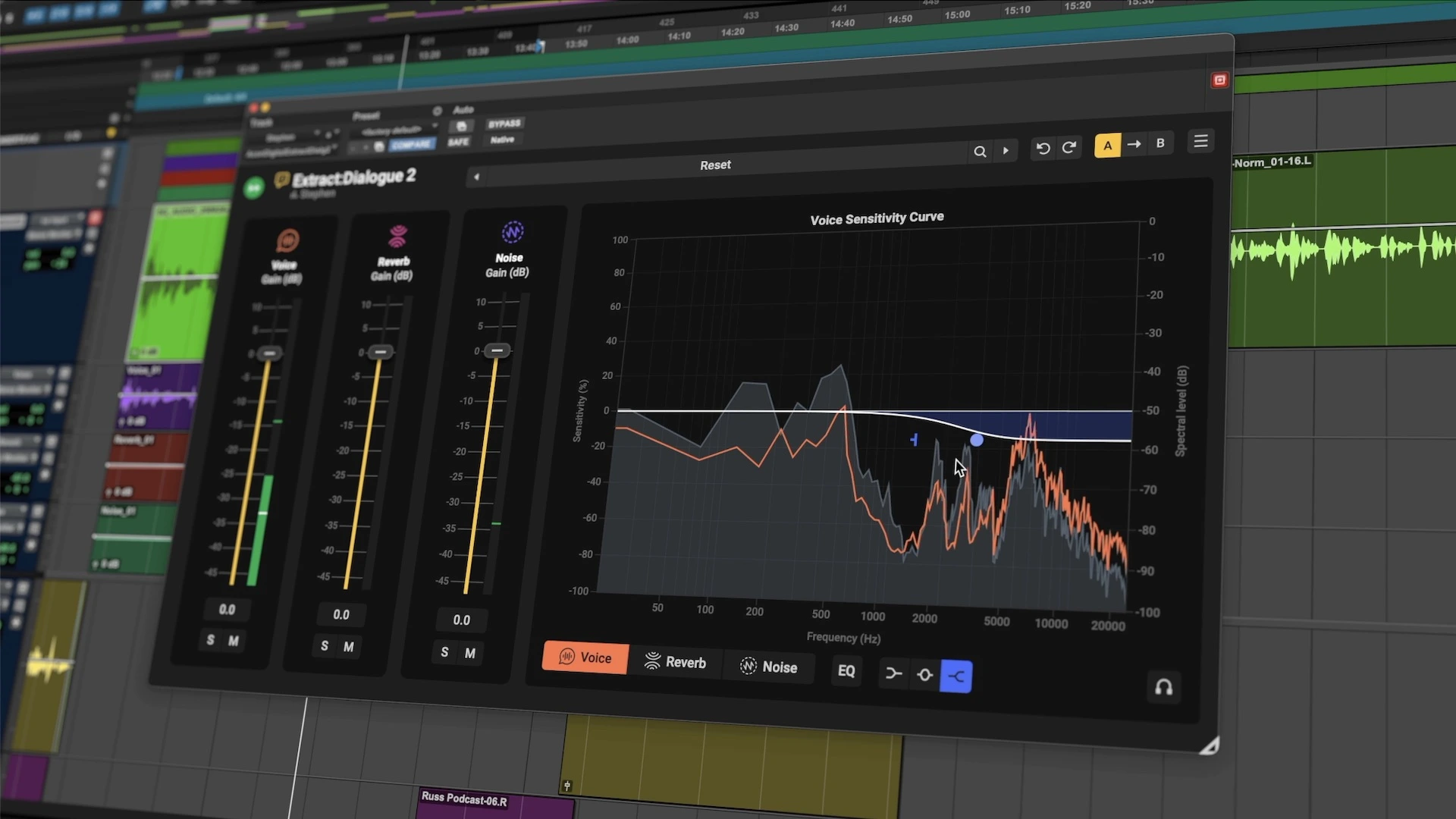The image size is (1456, 819).
Task: Open the preset search magnifier
Action: click(980, 152)
